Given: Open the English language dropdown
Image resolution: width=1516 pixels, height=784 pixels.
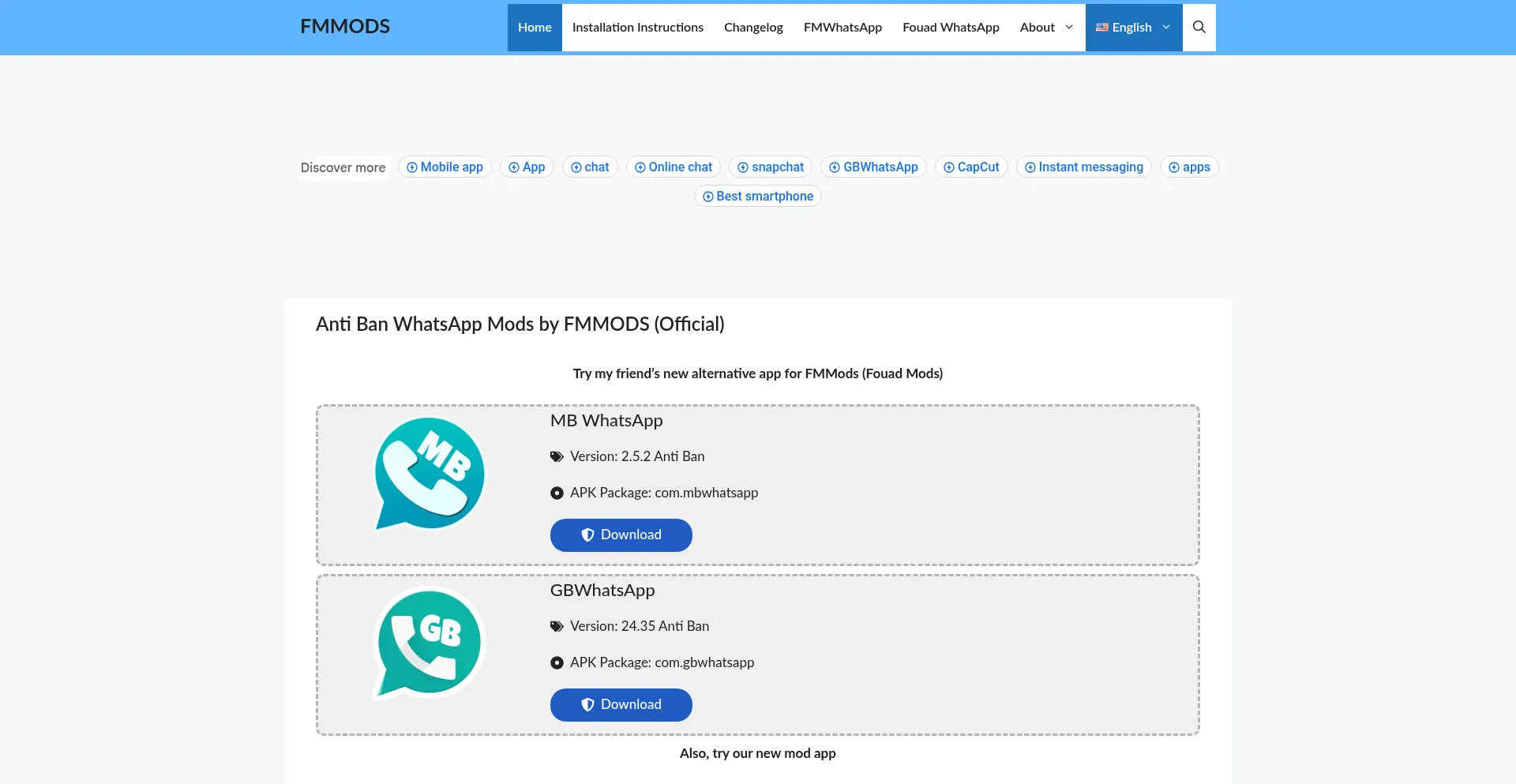Looking at the screenshot, I should (x=1133, y=27).
